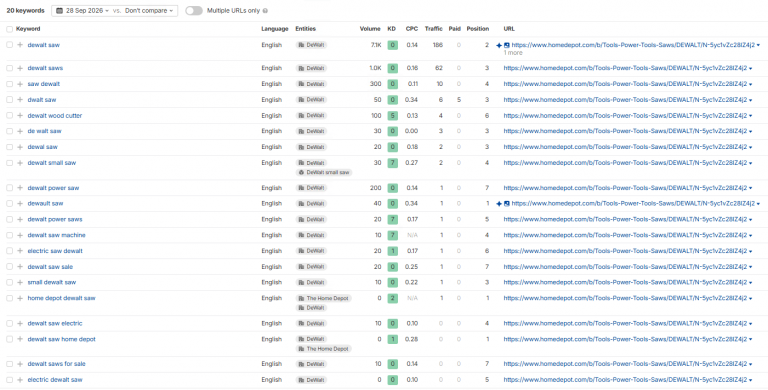Click plus icon beside 'dewalt saw sale'

pos(20,267)
